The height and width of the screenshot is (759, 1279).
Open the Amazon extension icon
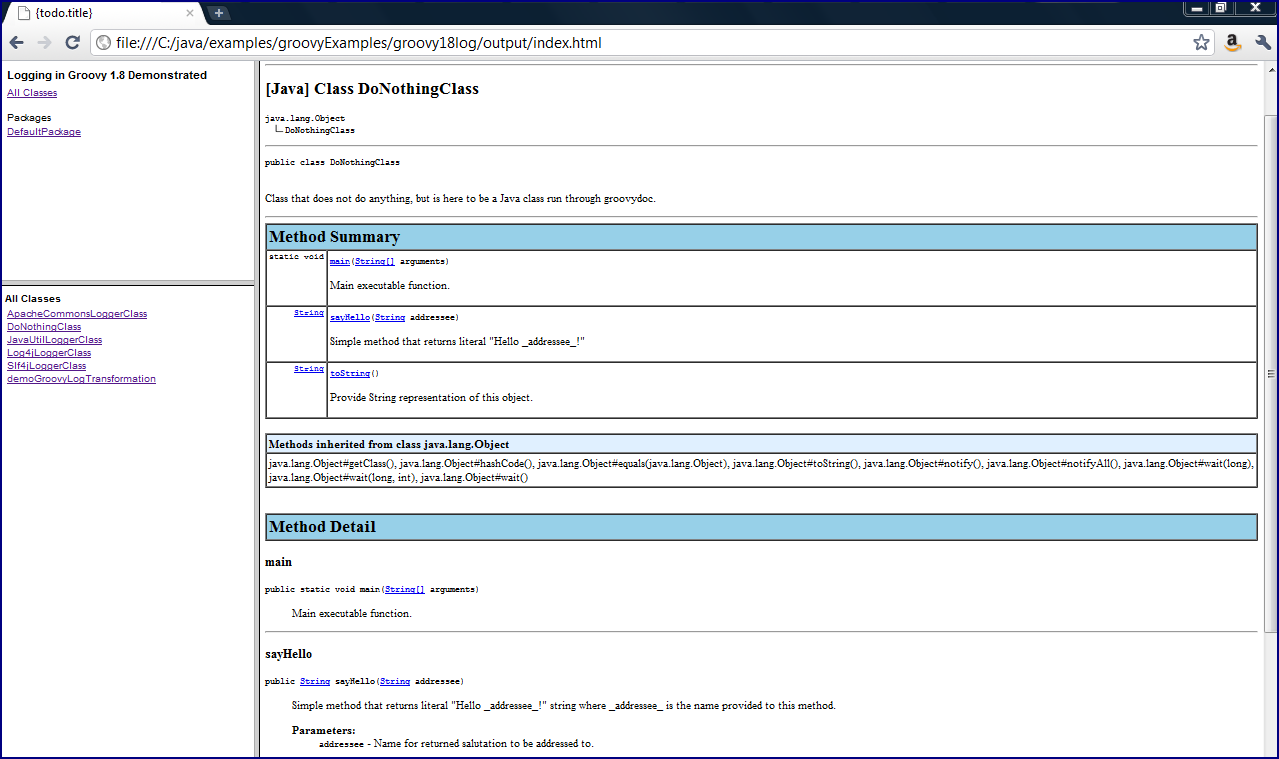[1233, 43]
